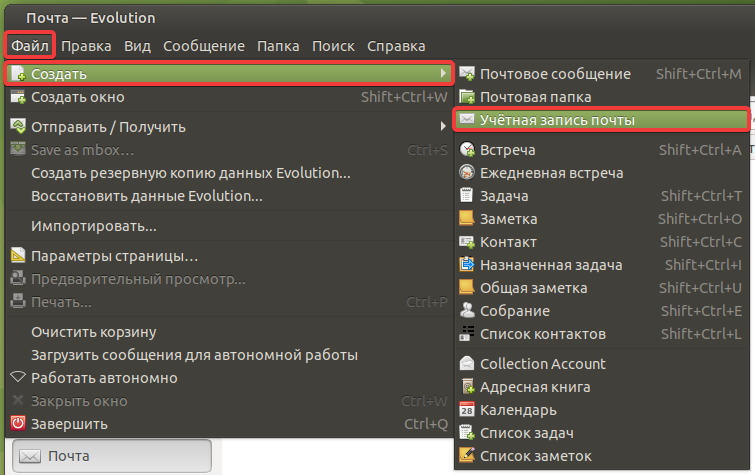Click the address book icon beside Адресная книга

pyautogui.click(x=467, y=387)
